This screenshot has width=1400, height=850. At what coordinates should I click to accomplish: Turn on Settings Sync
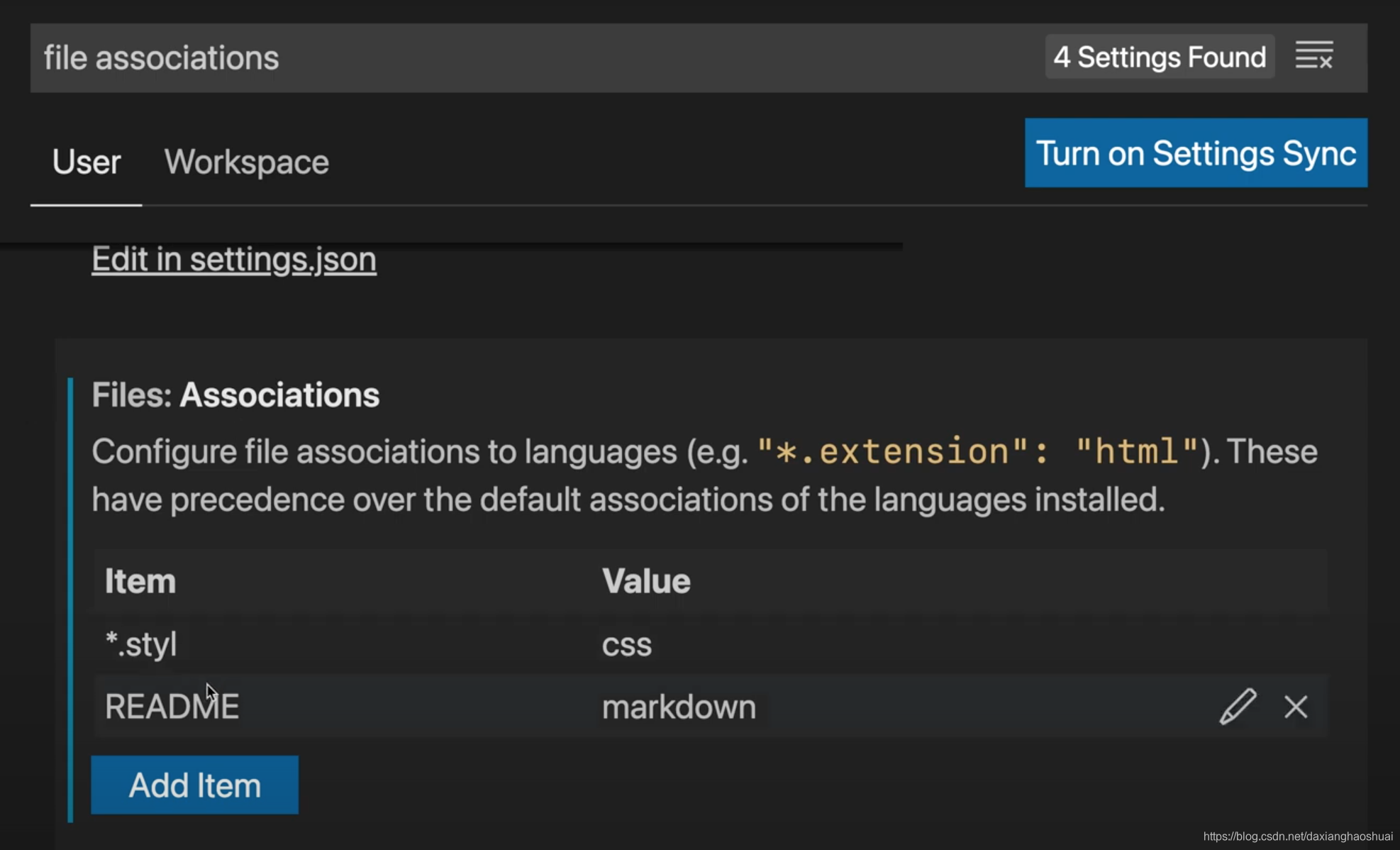(x=1196, y=153)
